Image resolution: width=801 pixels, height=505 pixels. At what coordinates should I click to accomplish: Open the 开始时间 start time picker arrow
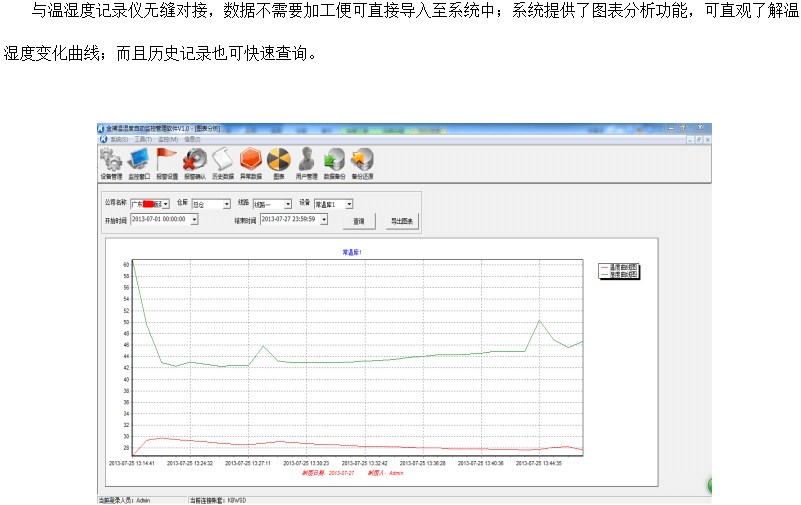click(x=195, y=220)
